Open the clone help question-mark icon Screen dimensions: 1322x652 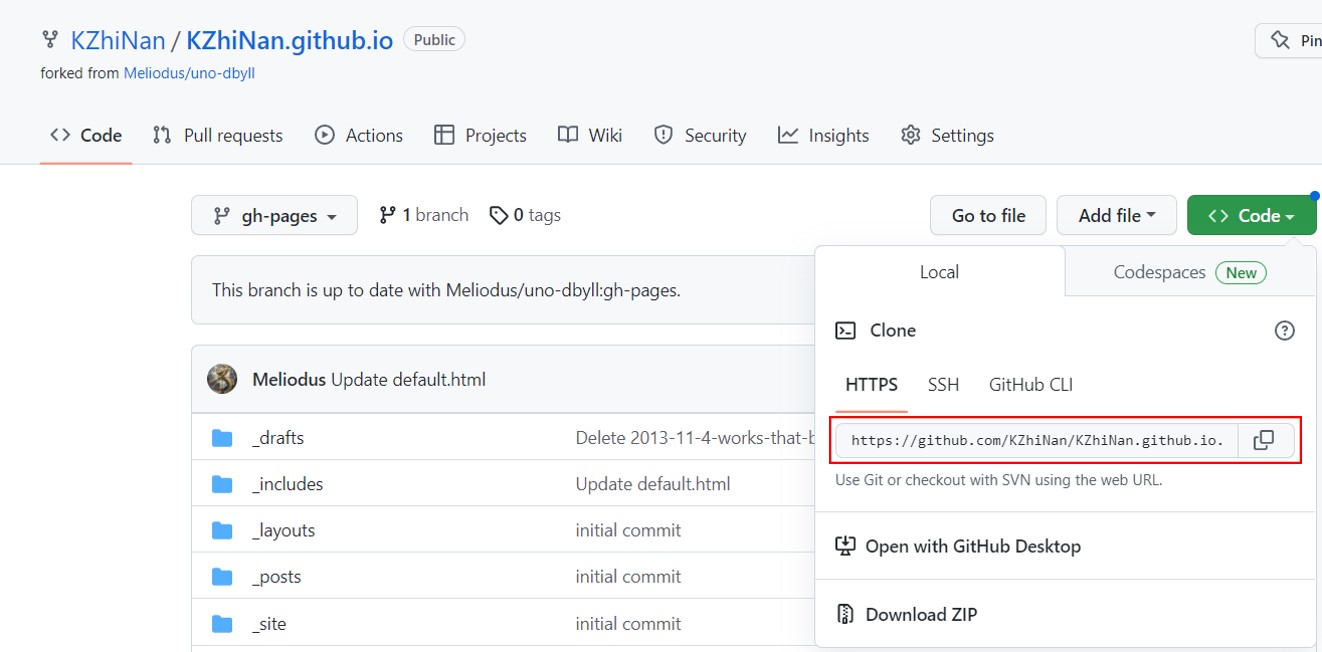click(x=1285, y=331)
